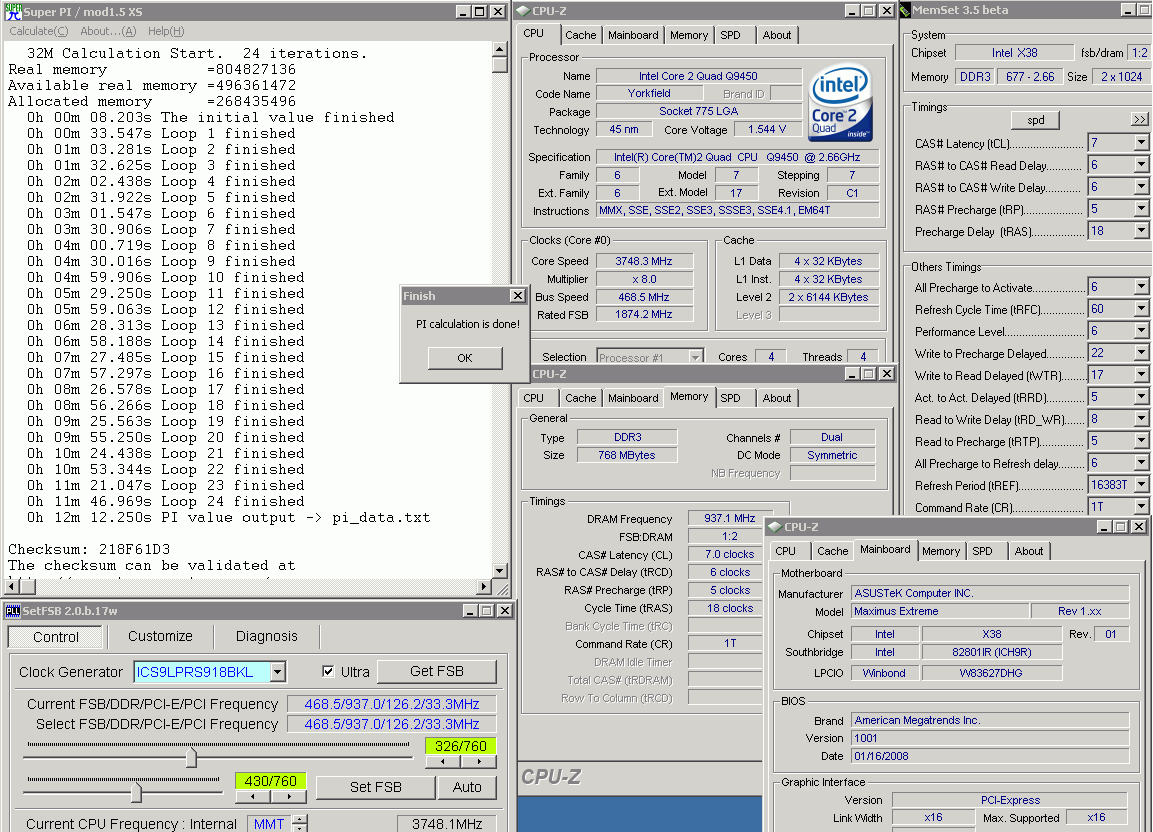Open the Calculate menu in Super PI
The image size is (1153, 832).
pyautogui.click(x=38, y=31)
